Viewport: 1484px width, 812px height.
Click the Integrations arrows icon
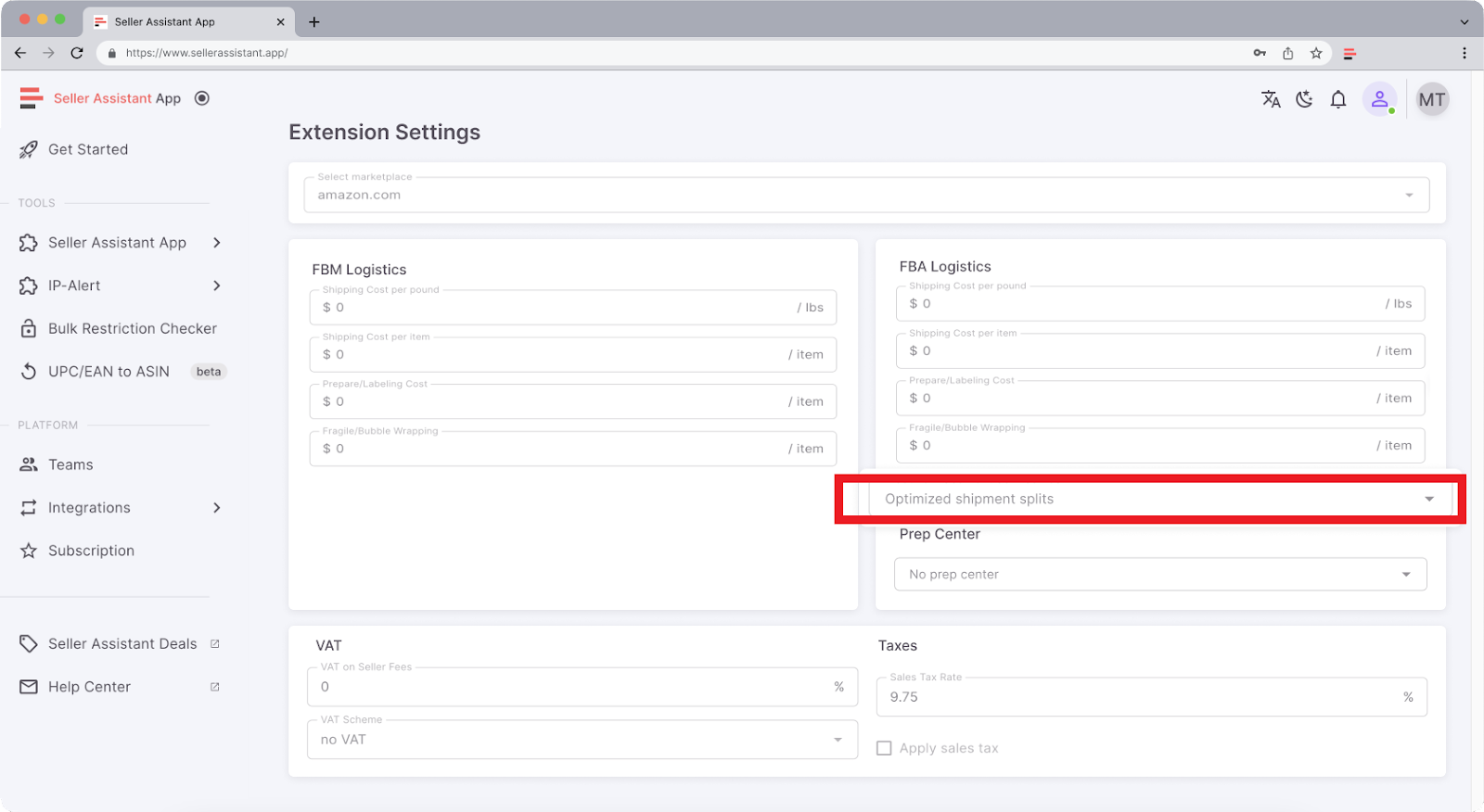click(x=29, y=508)
